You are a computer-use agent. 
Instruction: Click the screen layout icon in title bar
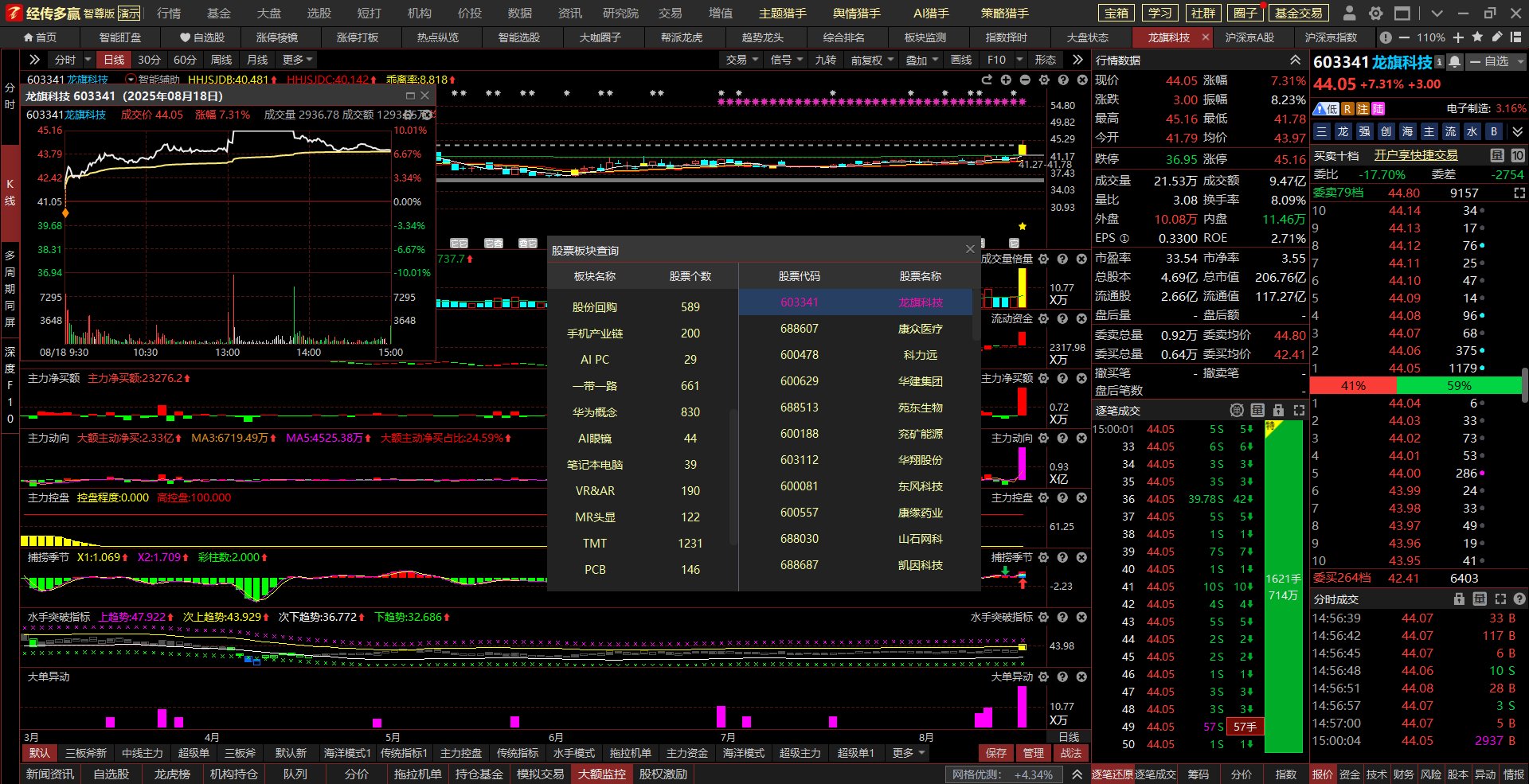point(1402,13)
